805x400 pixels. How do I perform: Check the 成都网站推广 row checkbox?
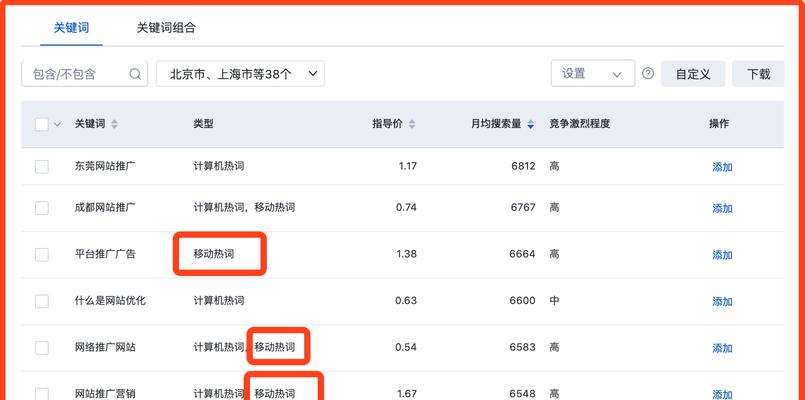[42, 208]
